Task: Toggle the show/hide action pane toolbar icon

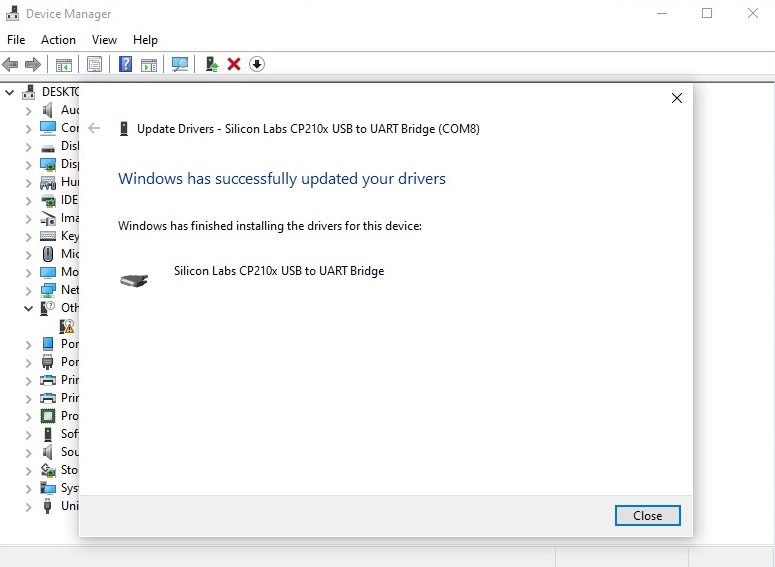Action: [x=148, y=64]
